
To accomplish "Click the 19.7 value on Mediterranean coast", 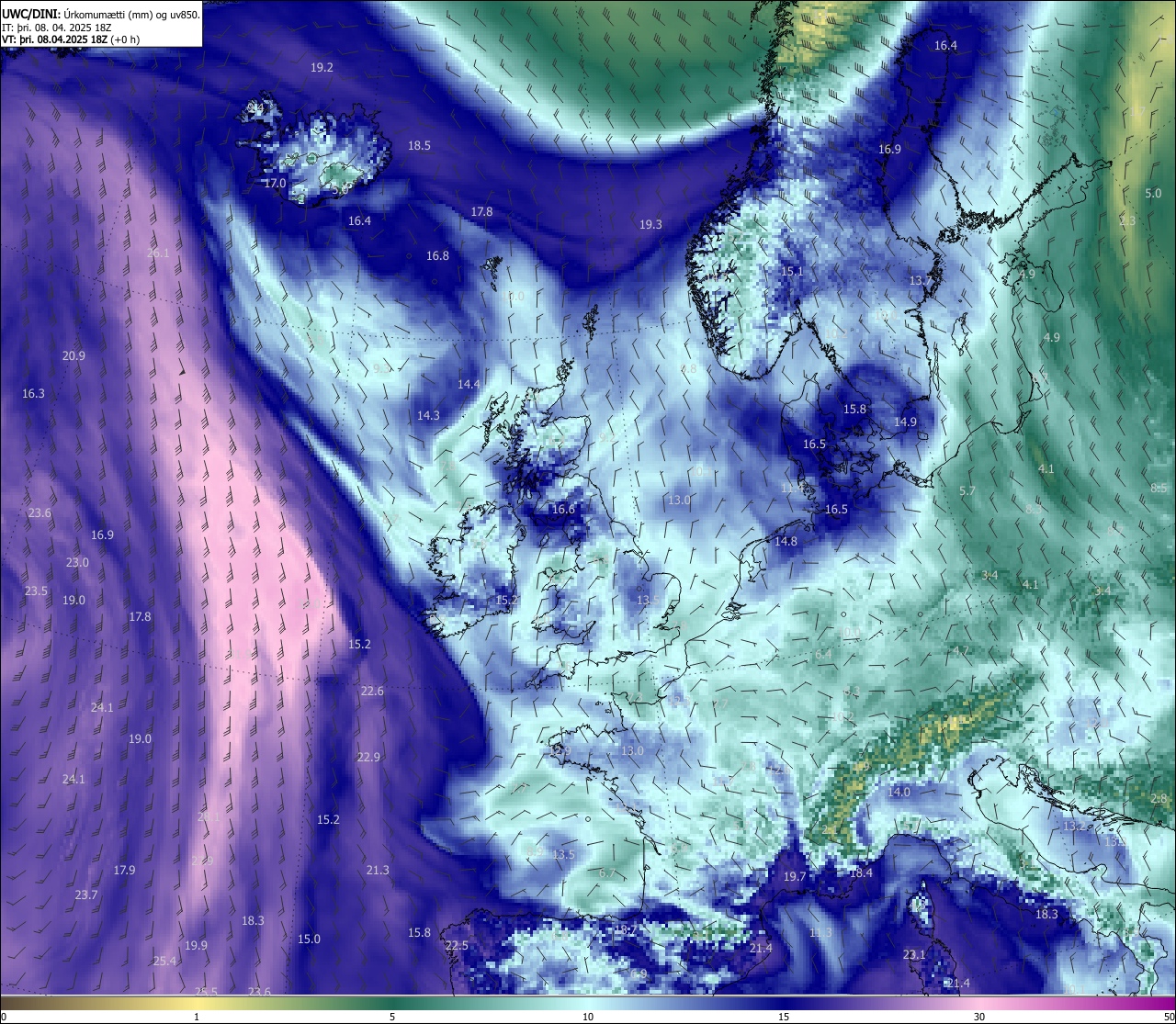I will pyautogui.click(x=794, y=877).
